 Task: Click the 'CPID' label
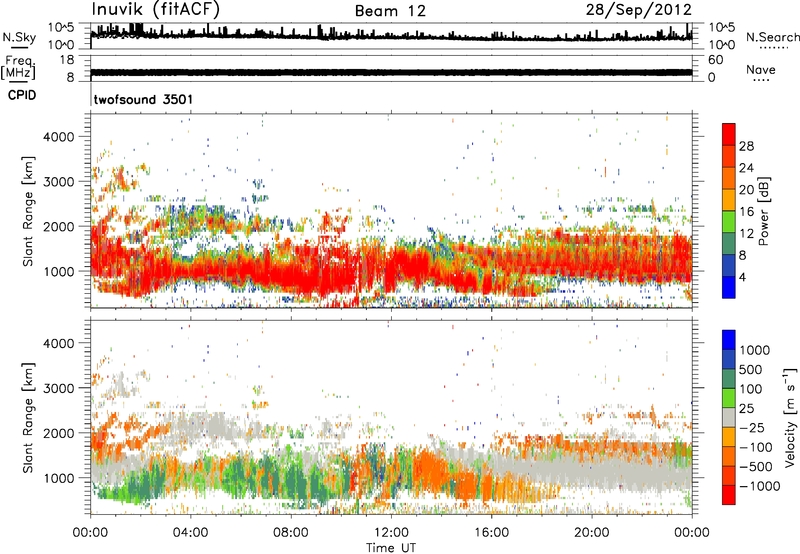22,95
